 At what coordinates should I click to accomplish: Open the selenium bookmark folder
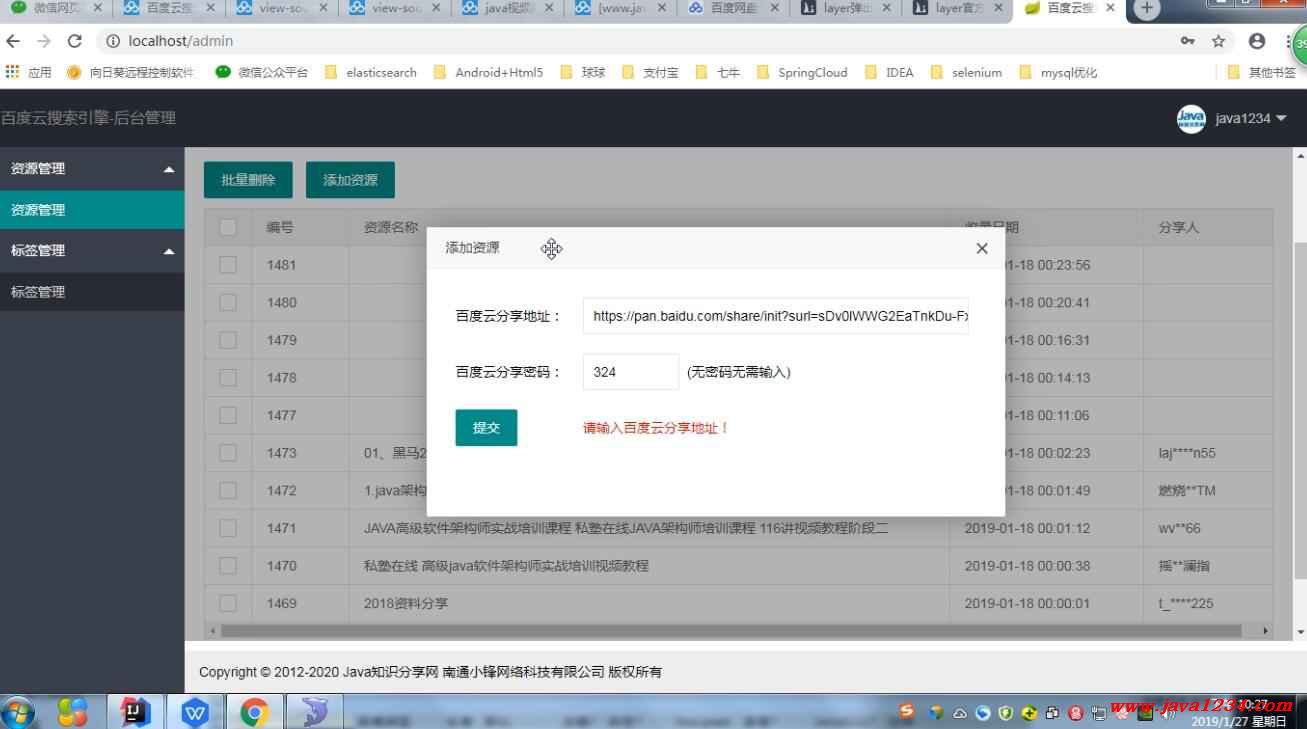tap(966, 72)
